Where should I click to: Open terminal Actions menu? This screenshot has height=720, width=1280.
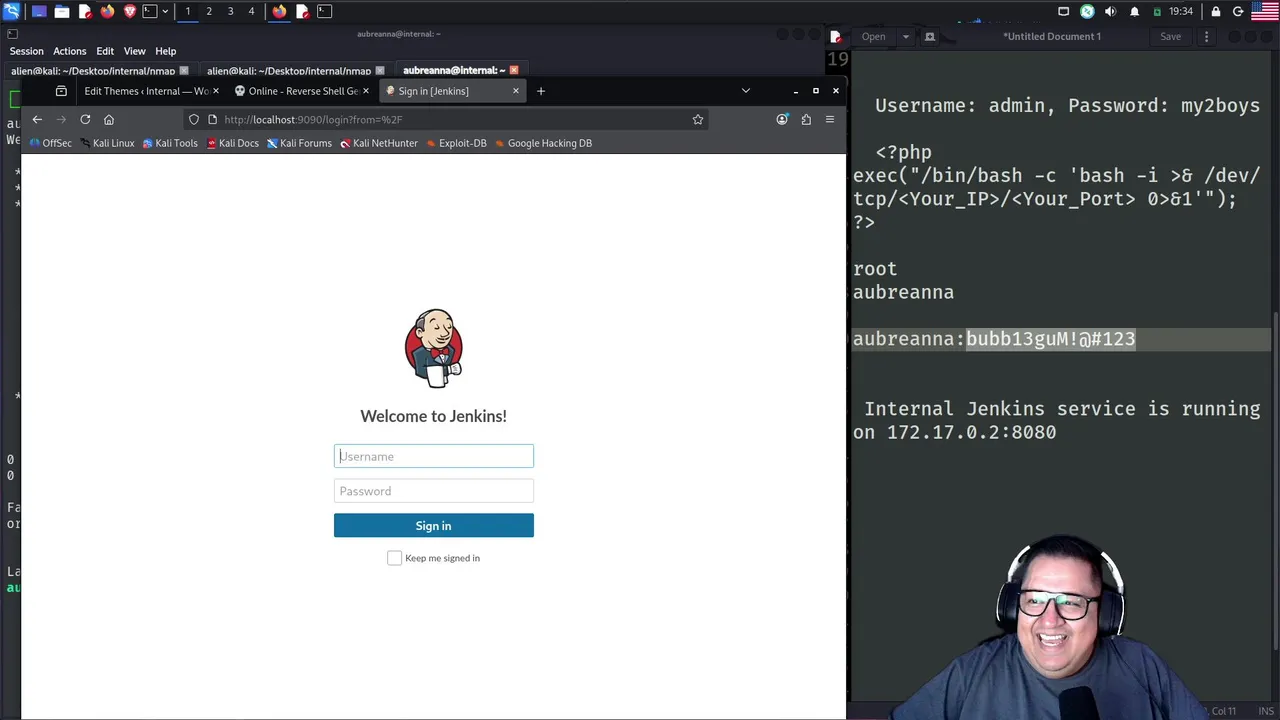(69, 51)
